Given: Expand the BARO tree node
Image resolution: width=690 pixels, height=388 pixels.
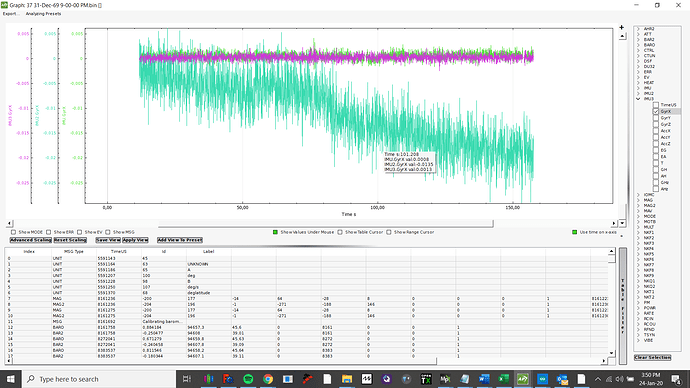Looking at the screenshot, I should point(638,45).
